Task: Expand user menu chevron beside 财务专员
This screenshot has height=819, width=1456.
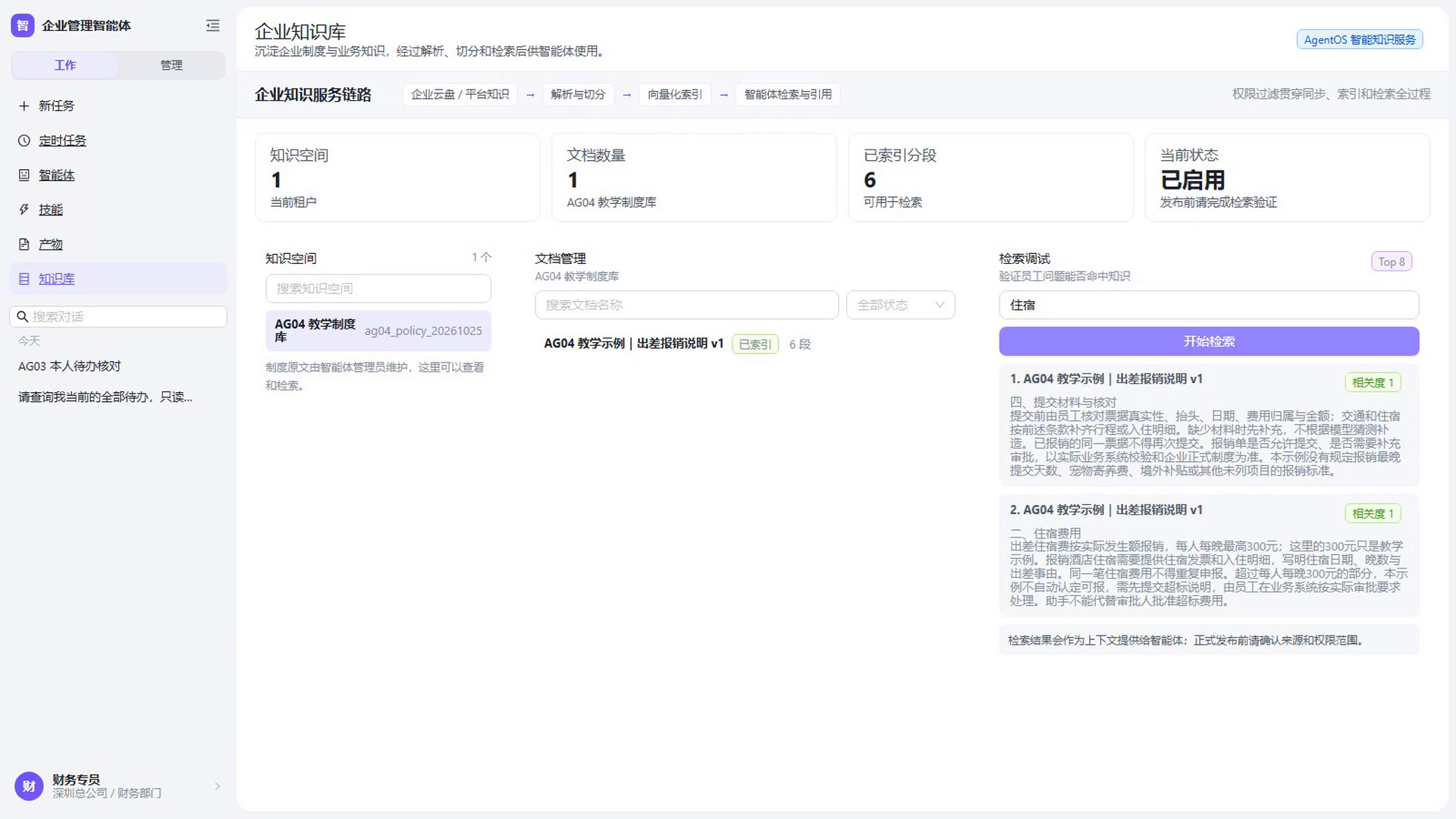Action: (218, 786)
